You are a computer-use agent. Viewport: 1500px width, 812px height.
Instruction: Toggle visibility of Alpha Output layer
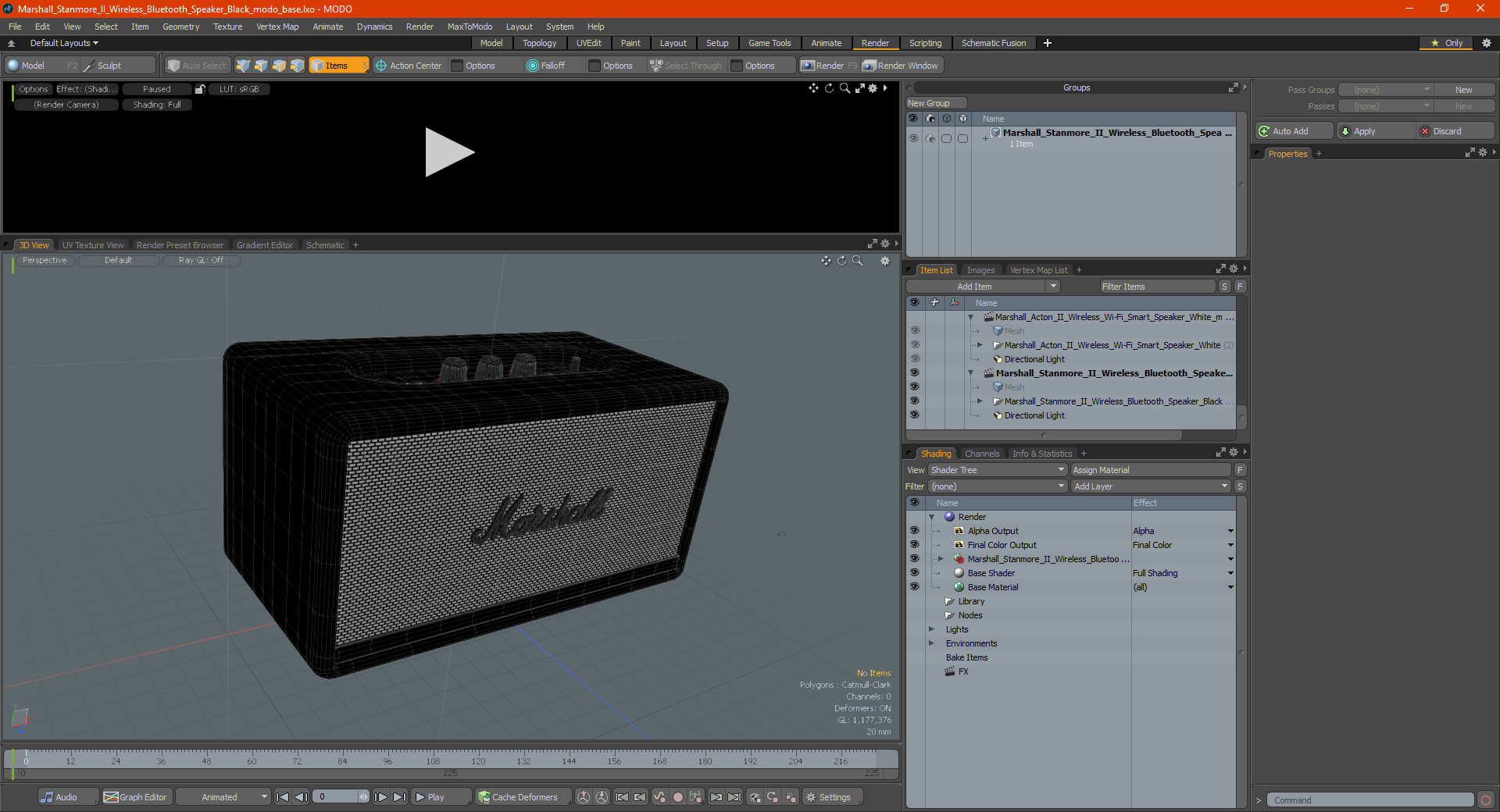tap(914, 531)
